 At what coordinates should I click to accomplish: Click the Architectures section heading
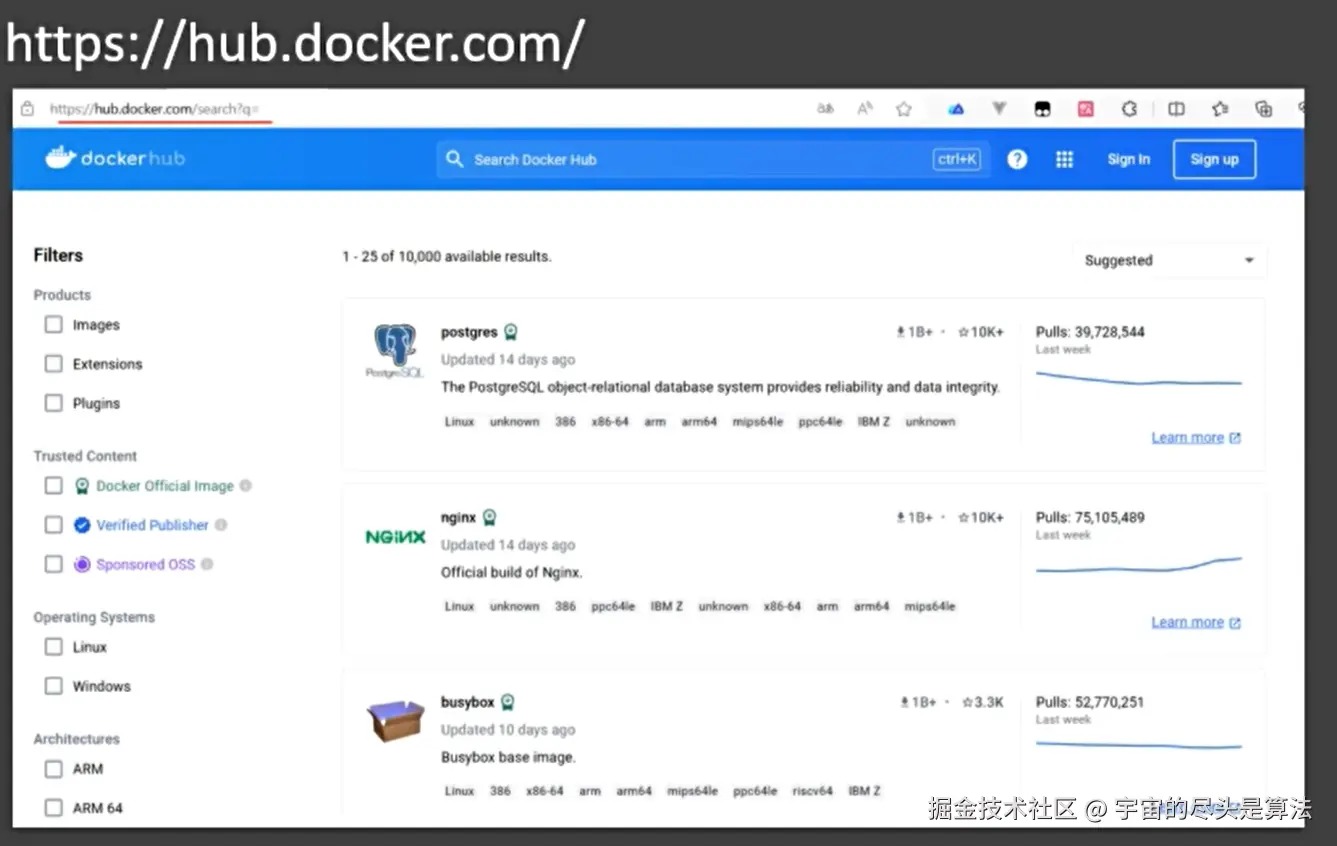(76, 739)
